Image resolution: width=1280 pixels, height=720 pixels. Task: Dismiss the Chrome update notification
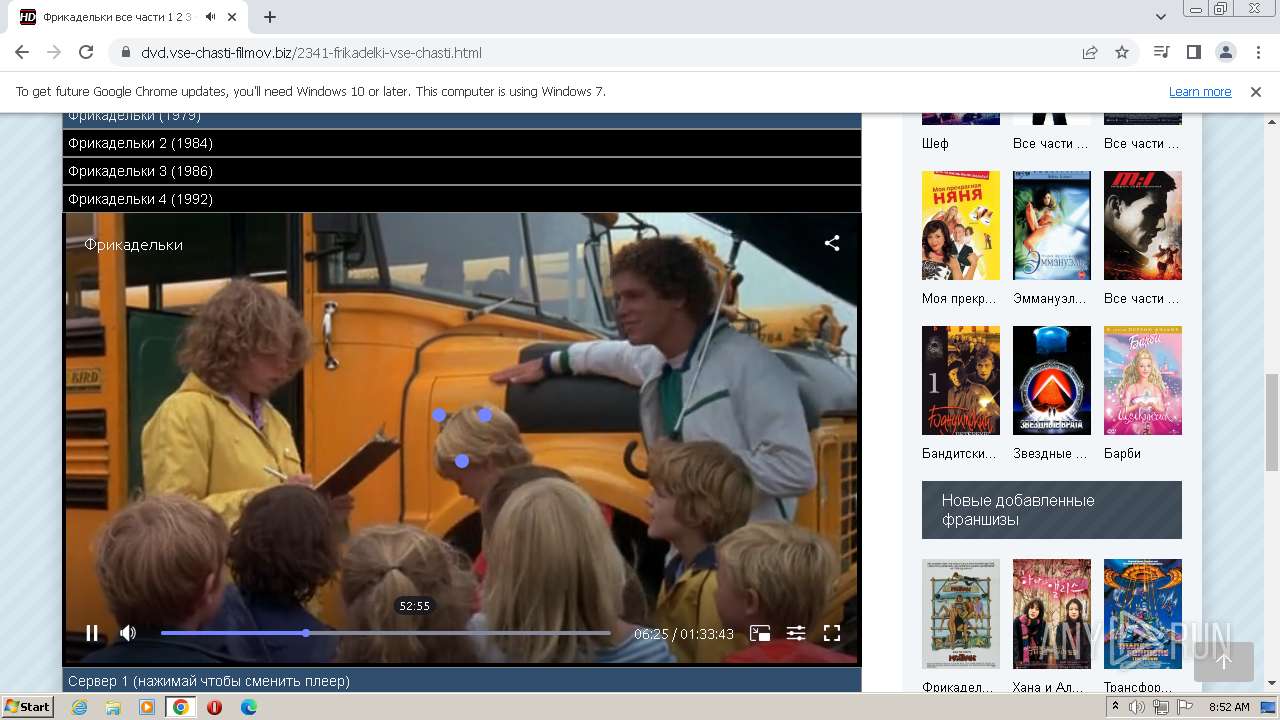[x=1256, y=92]
